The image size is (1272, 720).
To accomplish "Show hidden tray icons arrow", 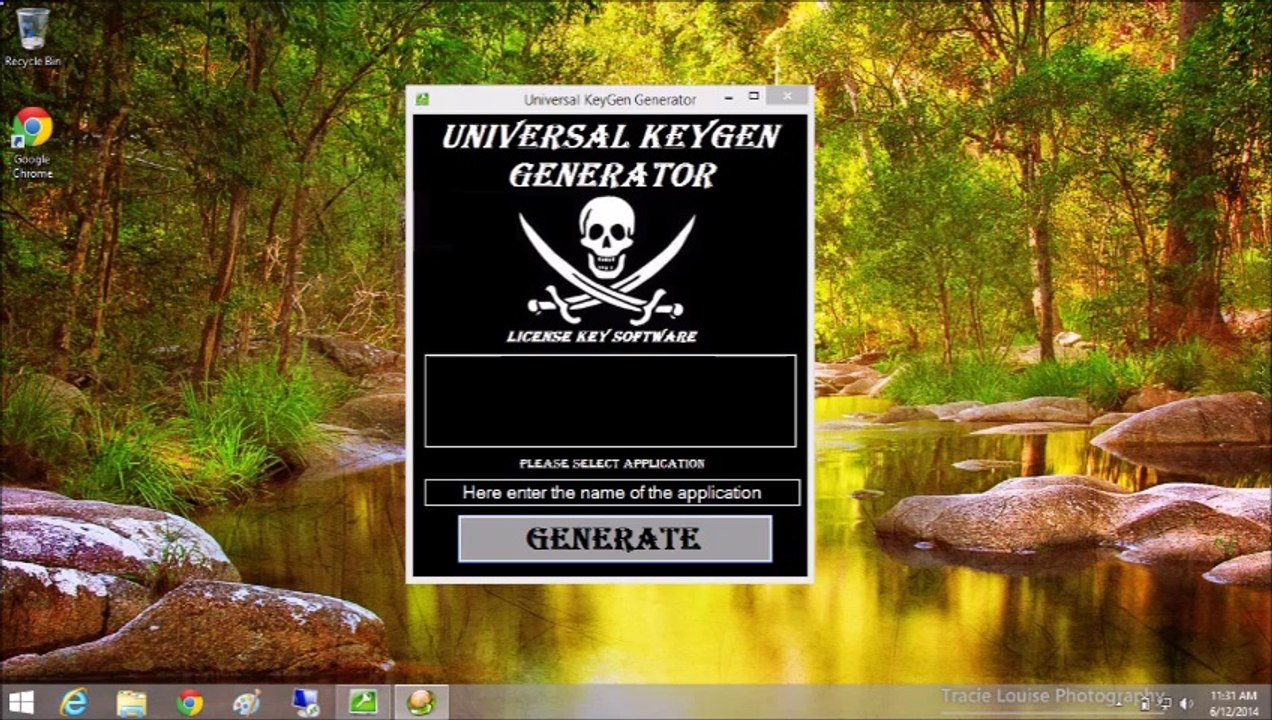I will (1119, 704).
